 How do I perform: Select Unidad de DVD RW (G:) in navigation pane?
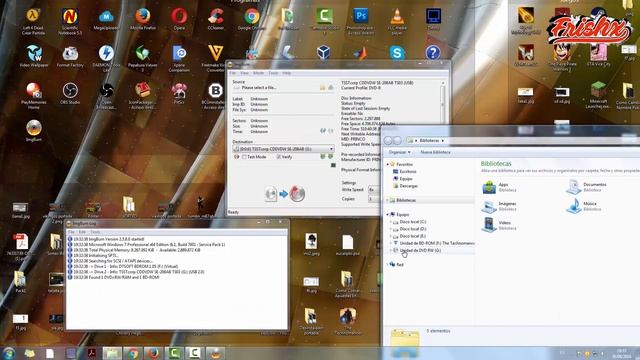pyautogui.click(x=417, y=250)
